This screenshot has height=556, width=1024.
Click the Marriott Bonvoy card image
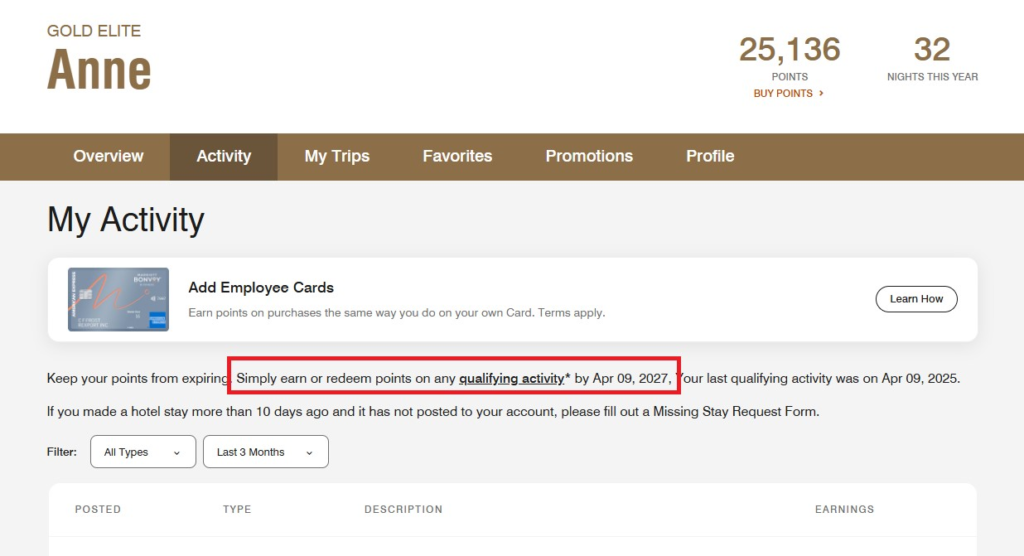point(118,299)
